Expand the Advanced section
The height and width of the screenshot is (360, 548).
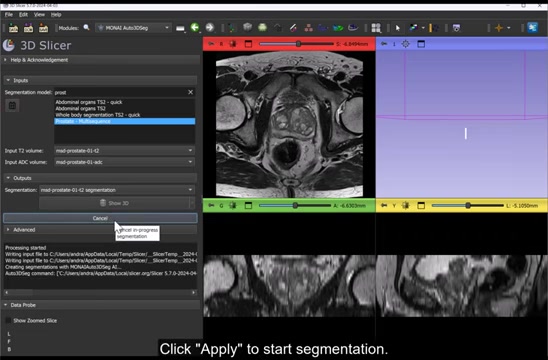100,230
